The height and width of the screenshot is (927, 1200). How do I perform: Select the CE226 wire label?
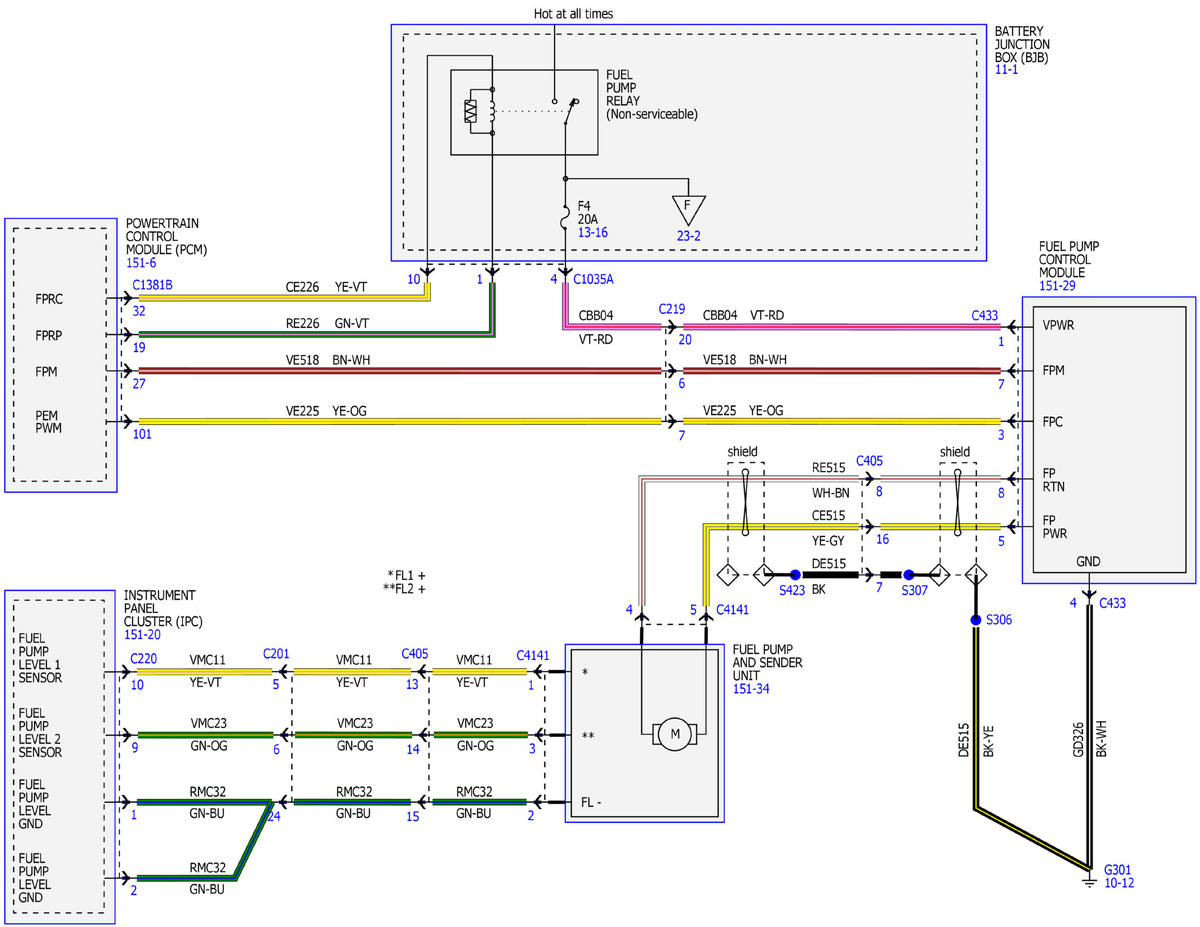(x=301, y=287)
